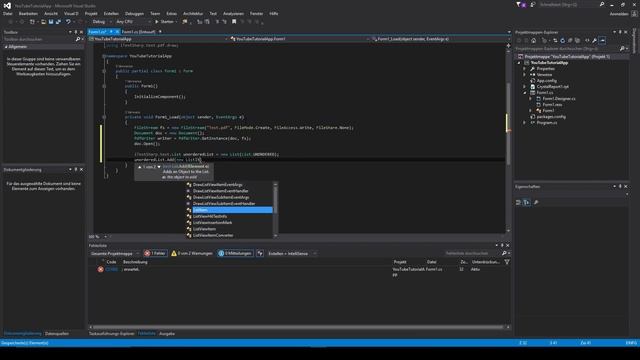Switch to the Form1.cs [Entwurf] tab
Viewport: 640px width, 360px height.
click(x=138, y=31)
